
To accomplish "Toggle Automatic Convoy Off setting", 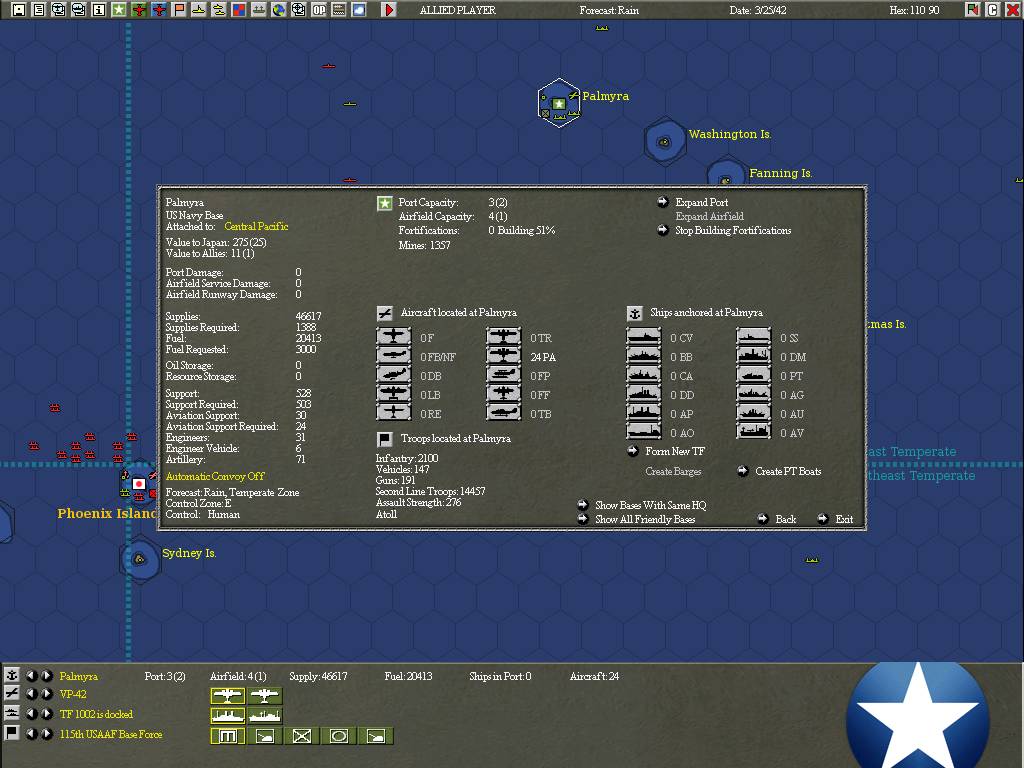I will click(x=215, y=476).
